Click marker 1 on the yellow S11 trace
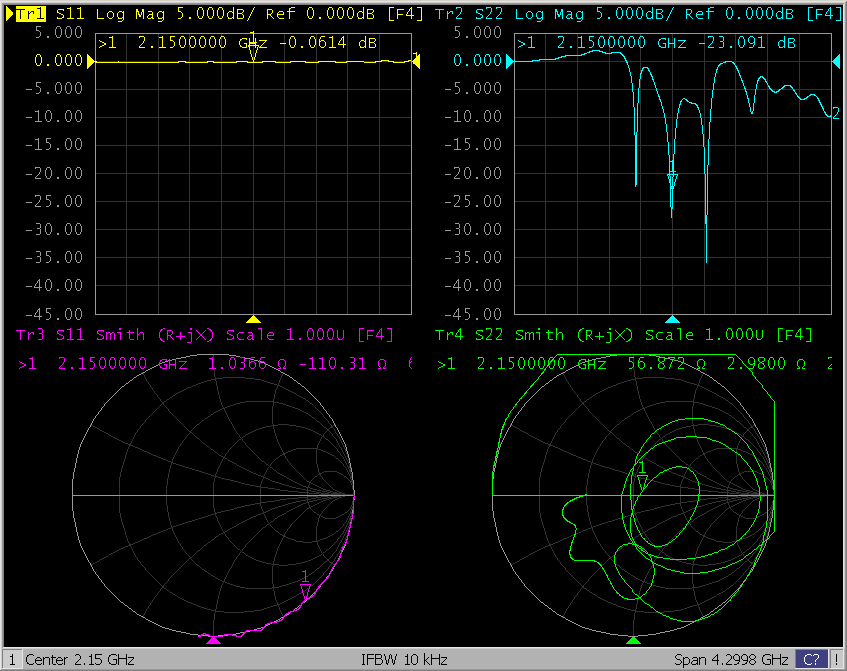 tap(253, 51)
